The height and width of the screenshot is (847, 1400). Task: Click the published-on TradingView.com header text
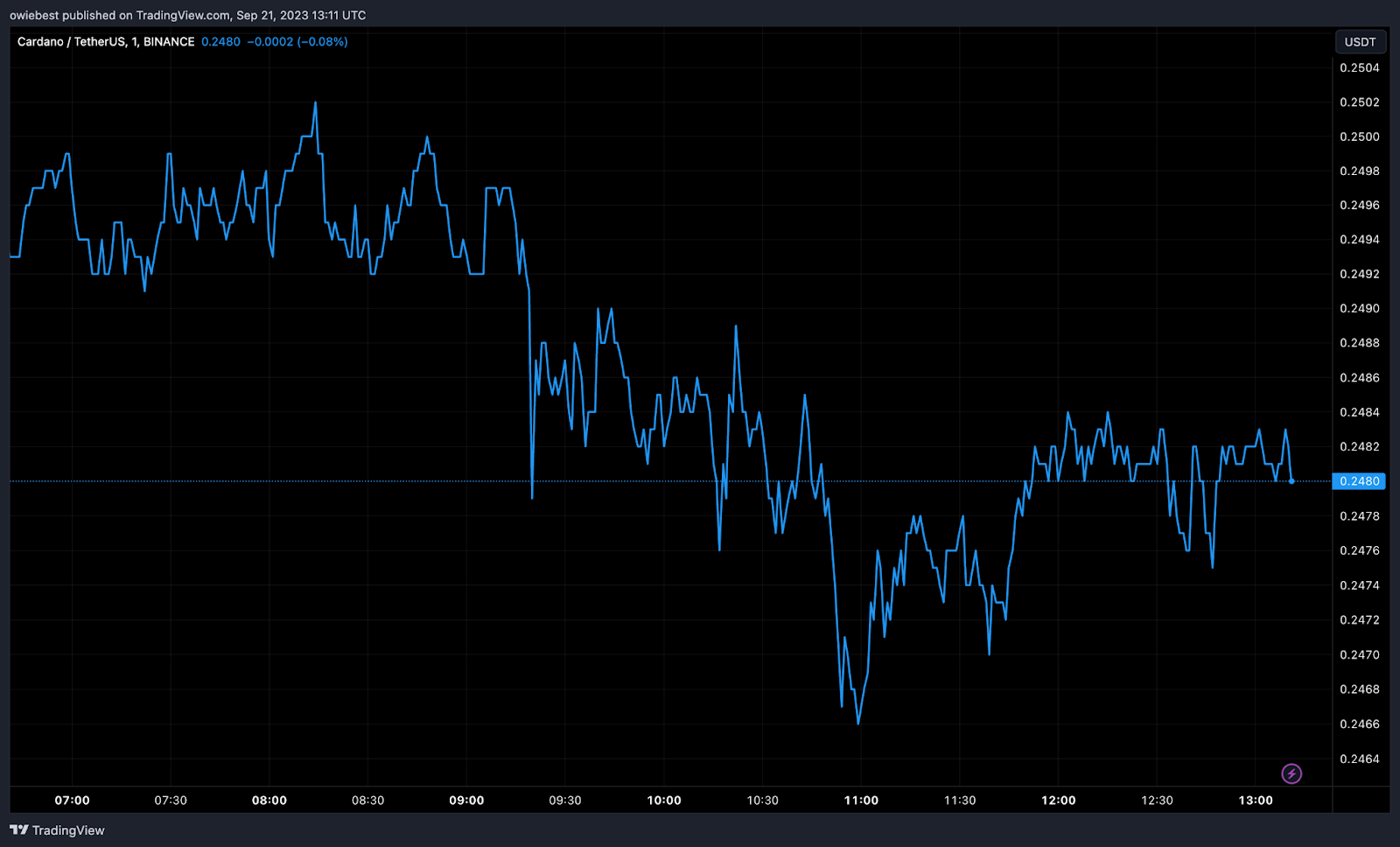(x=188, y=15)
